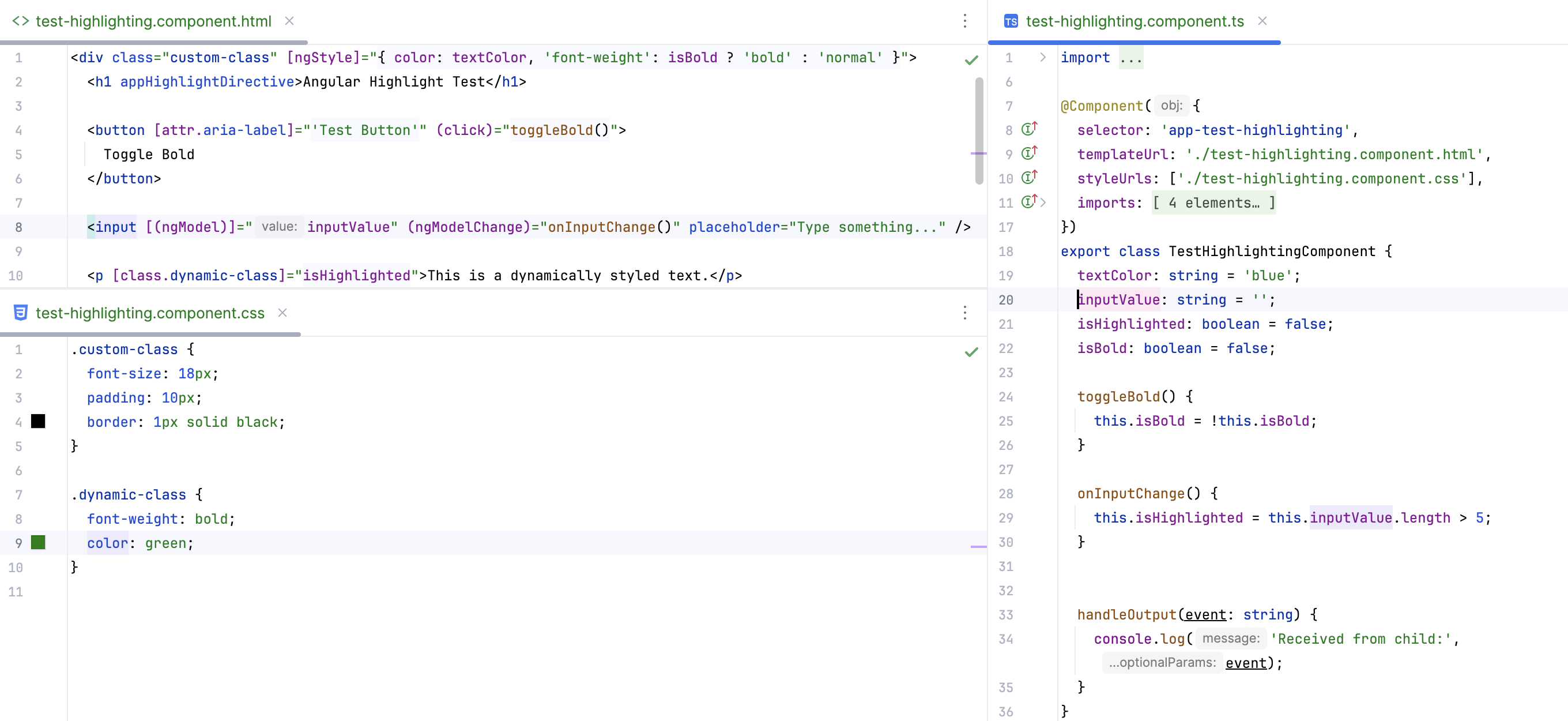Viewport: 1568px width, 721px height.
Task: Open the three-dot options menu in the HTML editor
Action: tap(965, 21)
